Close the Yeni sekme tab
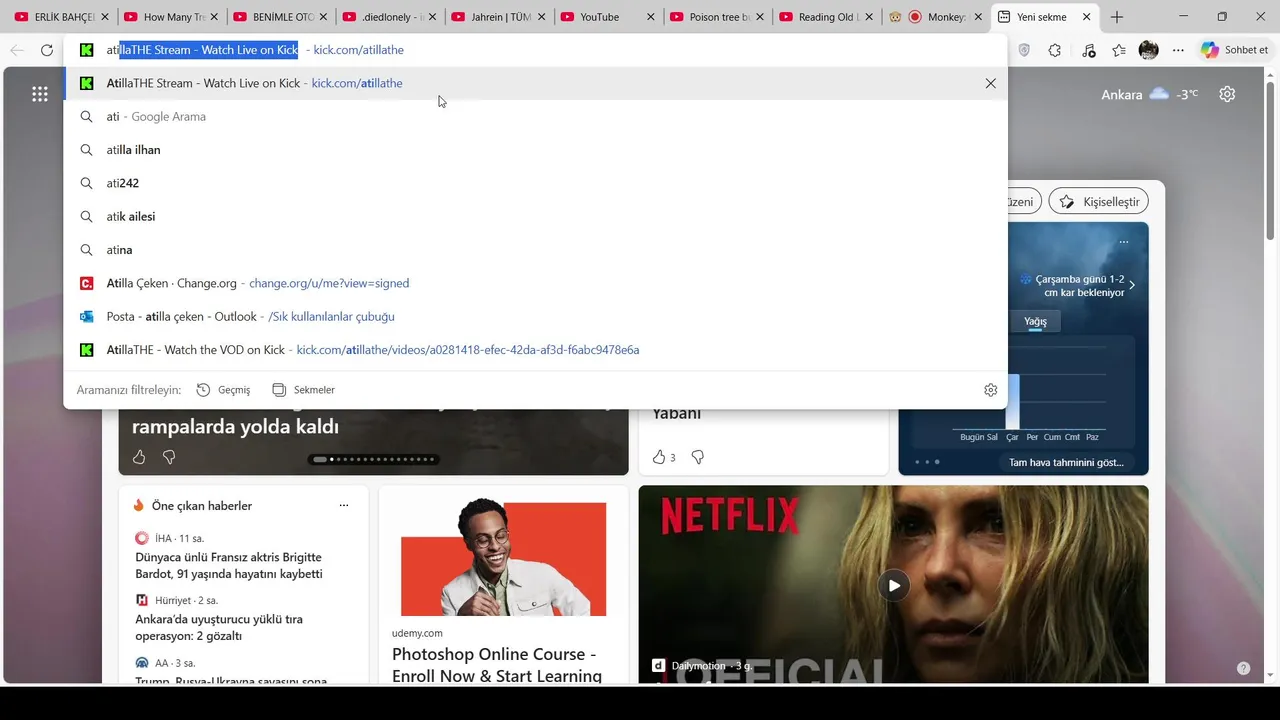The height and width of the screenshot is (720, 1280). [x=1087, y=17]
